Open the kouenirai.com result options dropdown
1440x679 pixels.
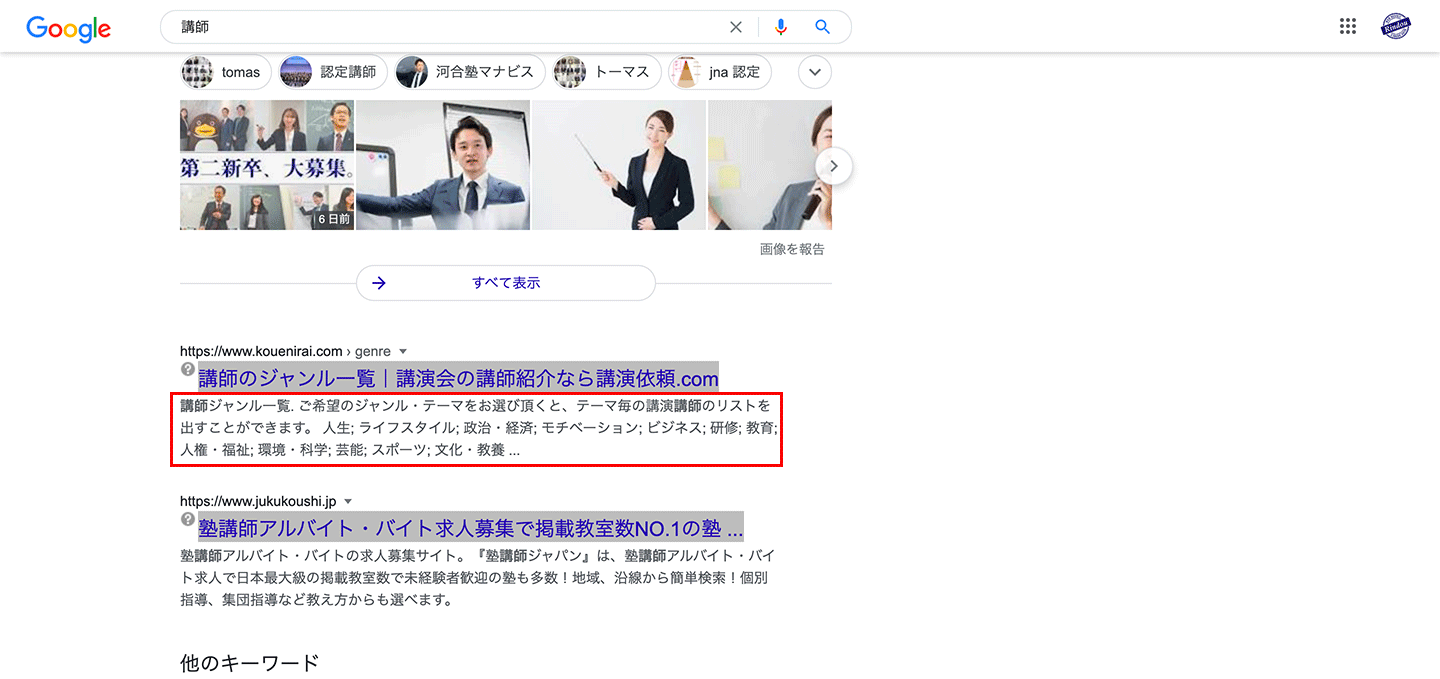point(403,351)
